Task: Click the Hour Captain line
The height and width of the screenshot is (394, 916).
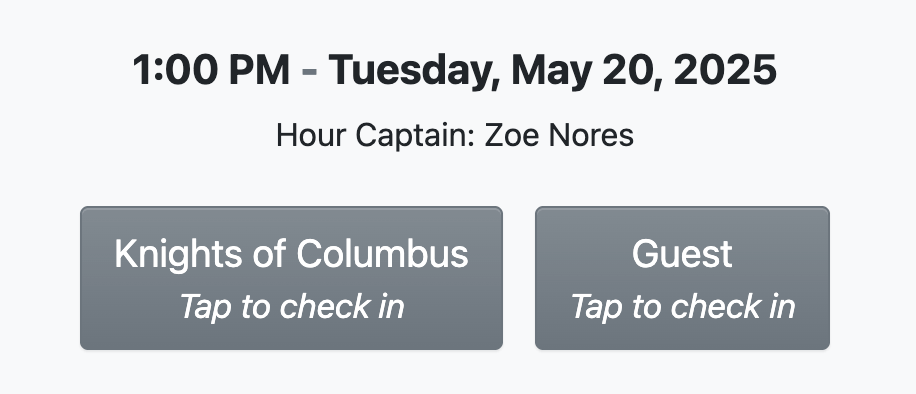Action: 455,136
